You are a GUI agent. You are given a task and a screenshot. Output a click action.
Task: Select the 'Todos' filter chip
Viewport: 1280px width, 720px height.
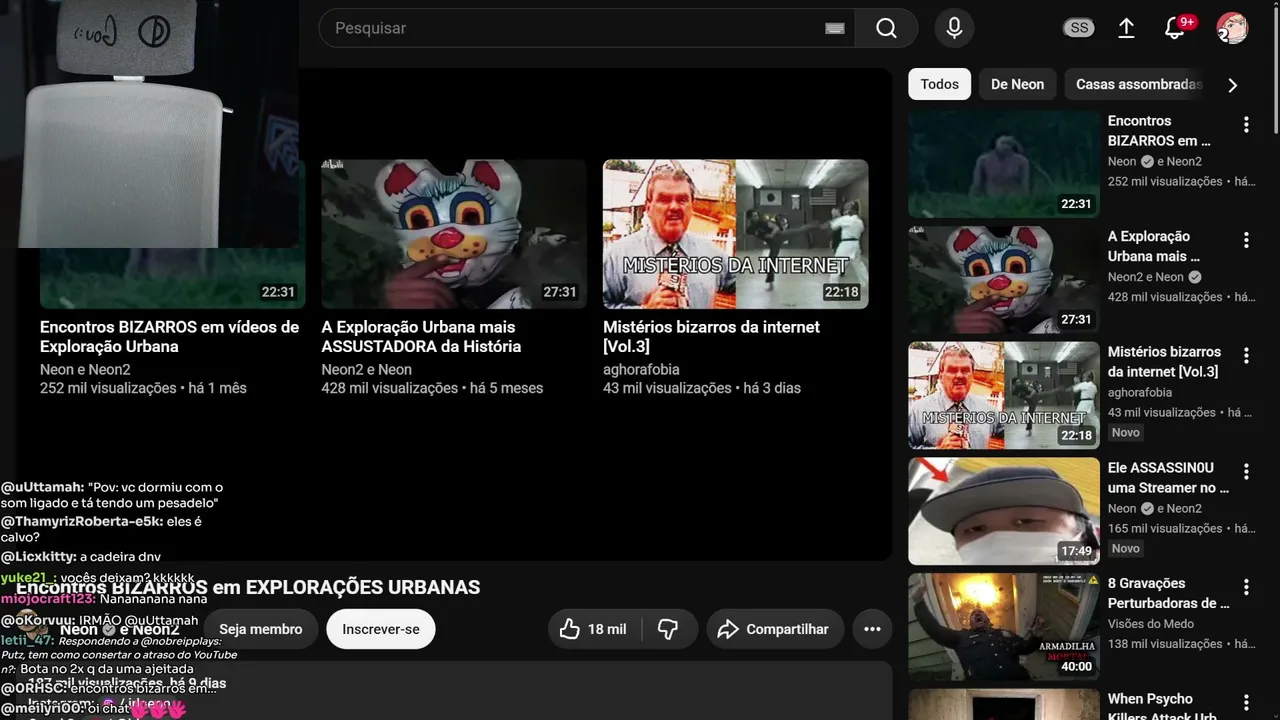tap(939, 84)
